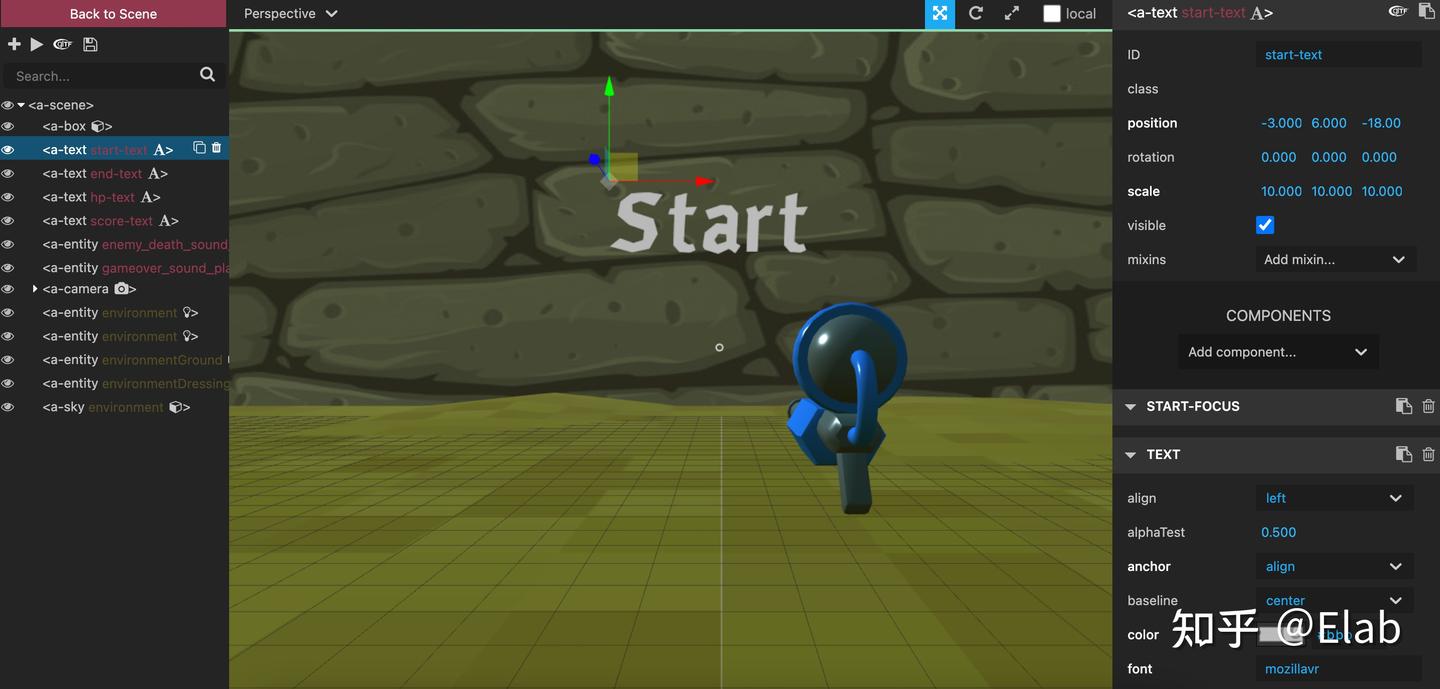Viewport: 1440px width, 689px height.
Task: Open the Perspective camera dropdown
Action: tap(290, 13)
